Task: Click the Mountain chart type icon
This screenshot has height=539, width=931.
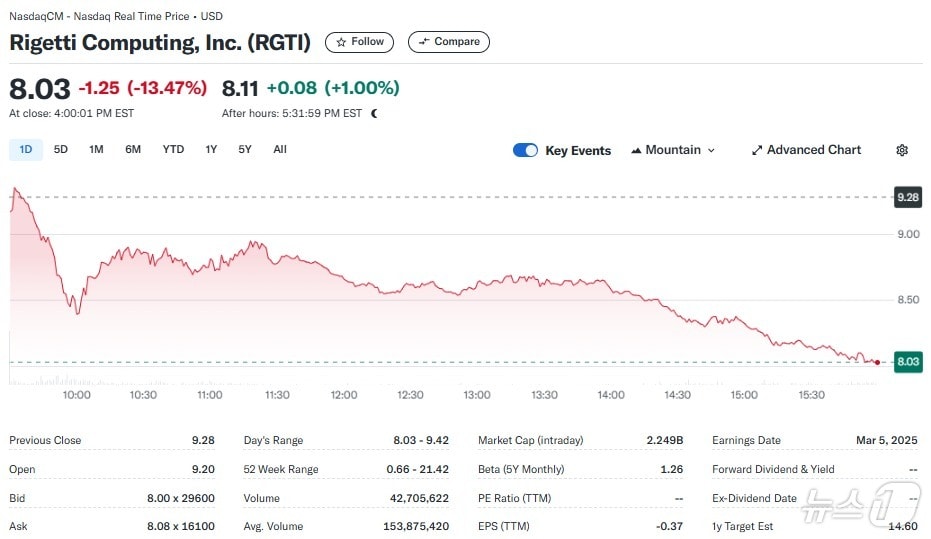Action: click(636, 150)
